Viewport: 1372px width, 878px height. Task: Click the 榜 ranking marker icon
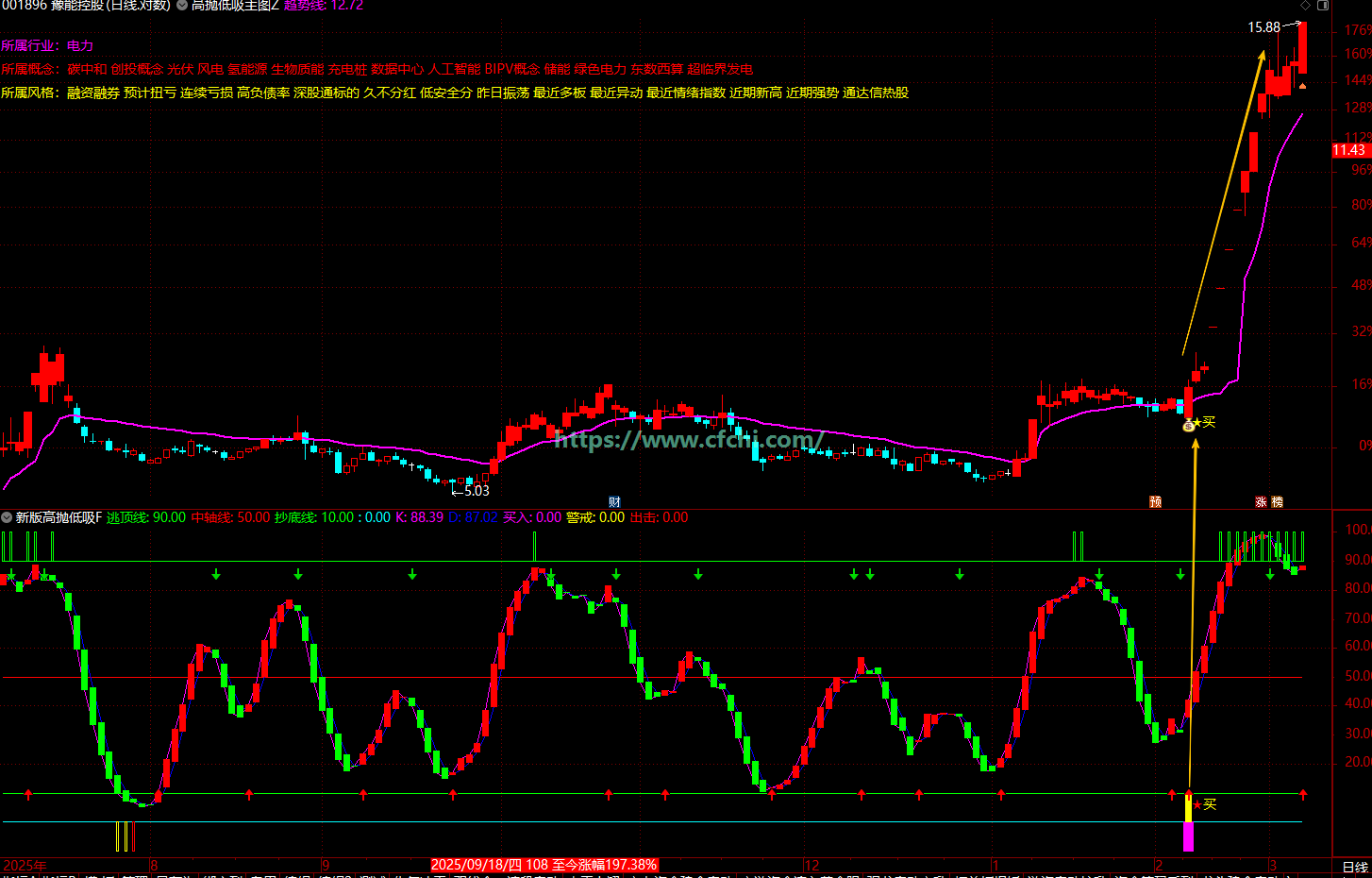tap(1278, 502)
